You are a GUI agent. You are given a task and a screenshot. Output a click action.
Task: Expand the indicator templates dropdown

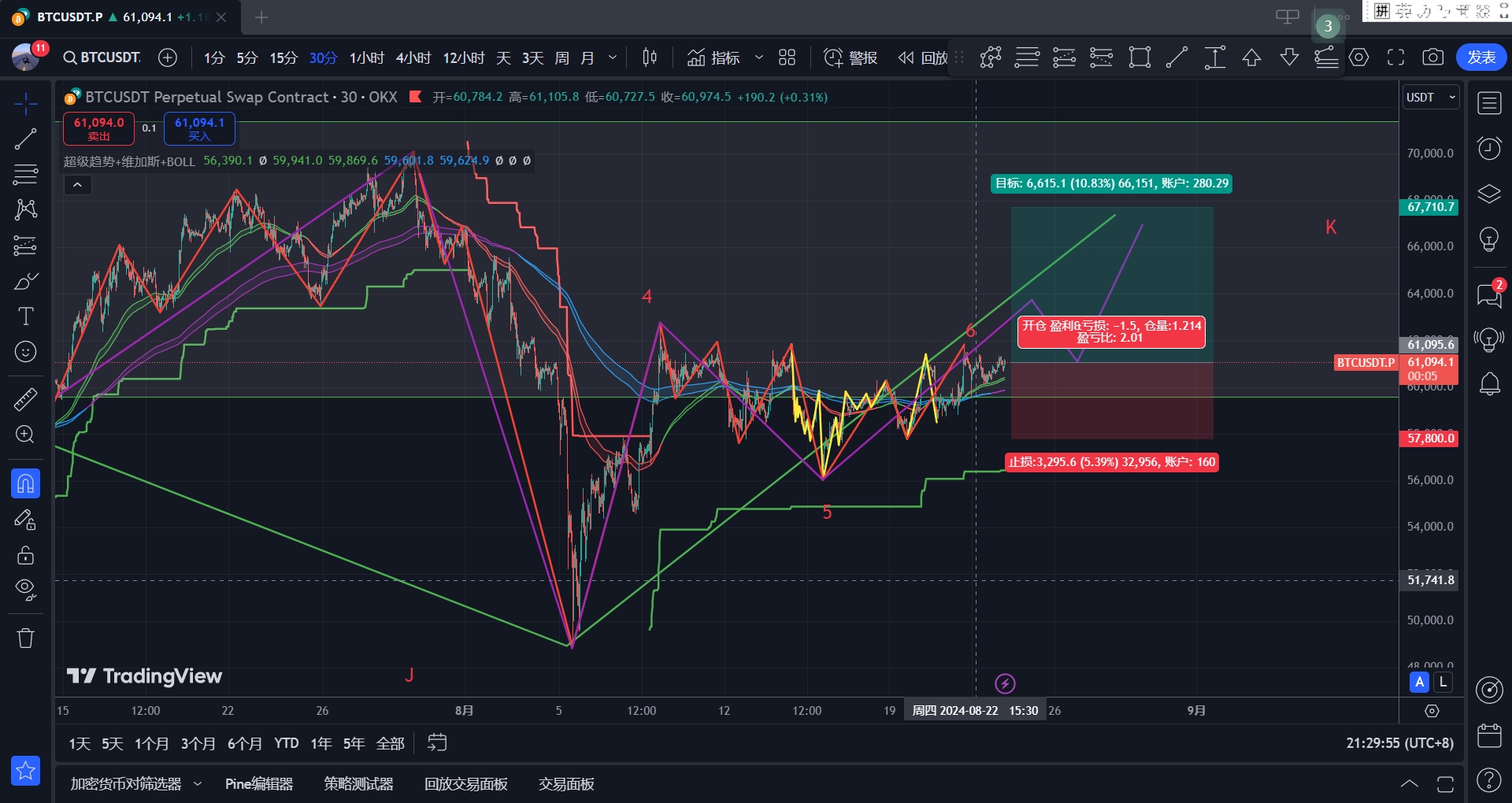[x=759, y=57]
